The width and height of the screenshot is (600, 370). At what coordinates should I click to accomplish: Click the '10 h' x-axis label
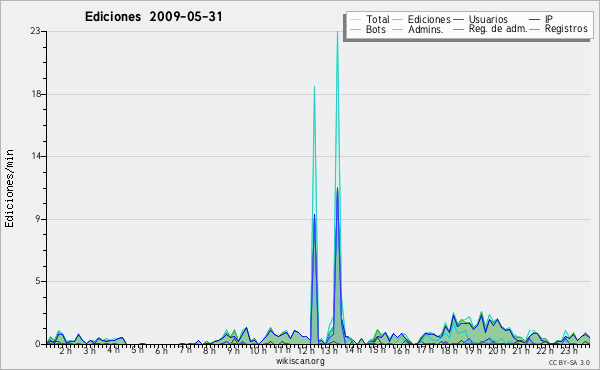click(258, 350)
